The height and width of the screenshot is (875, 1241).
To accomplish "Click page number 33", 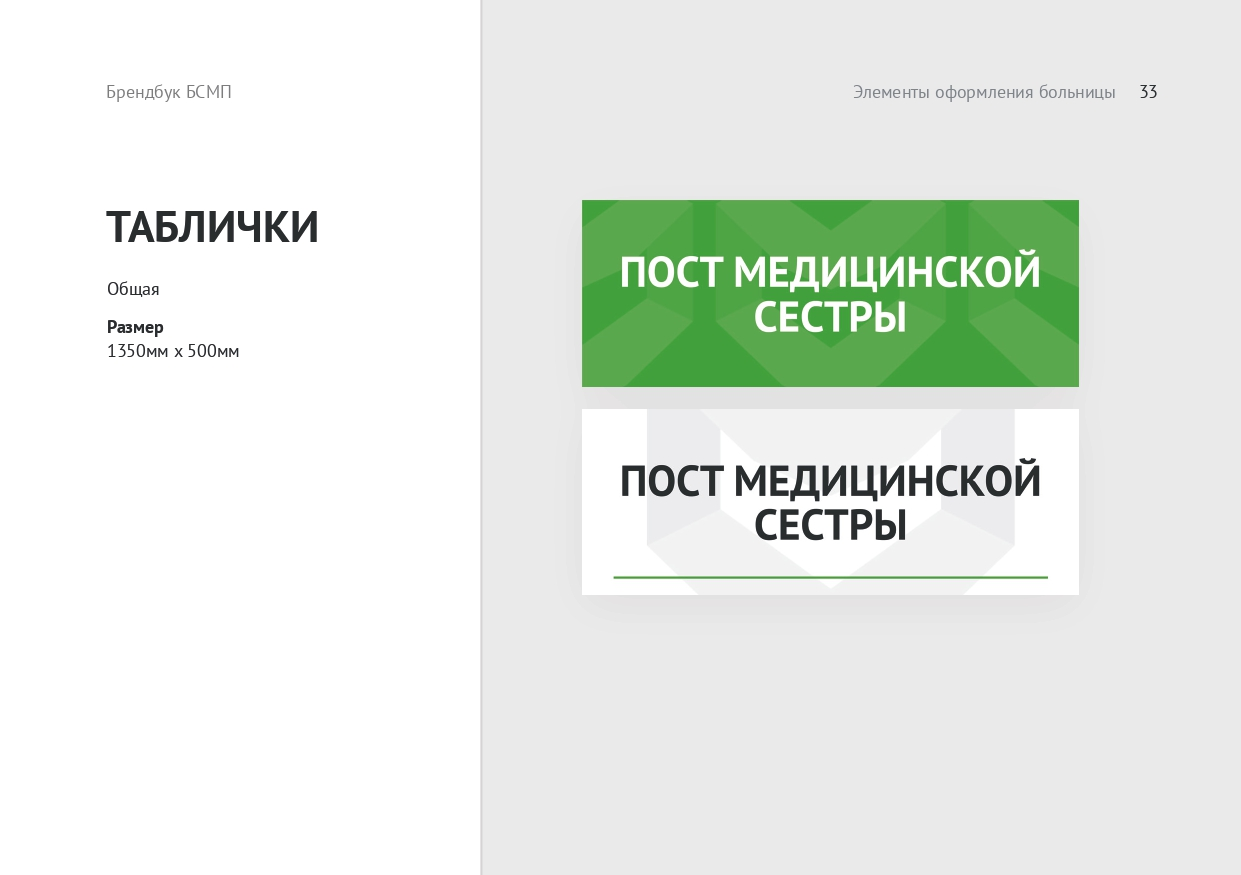I will coord(1148,92).
